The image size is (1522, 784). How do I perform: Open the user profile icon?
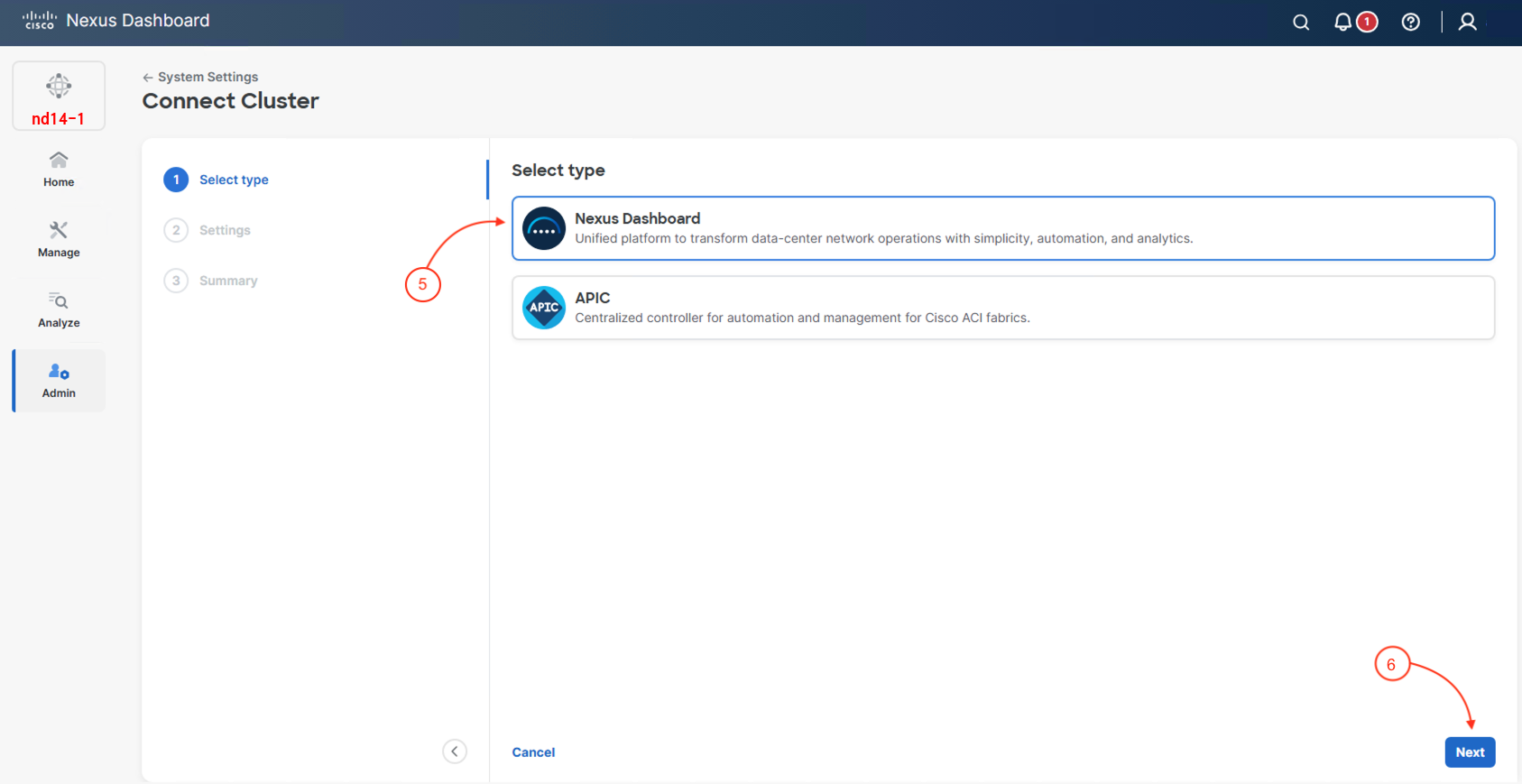point(1467,23)
